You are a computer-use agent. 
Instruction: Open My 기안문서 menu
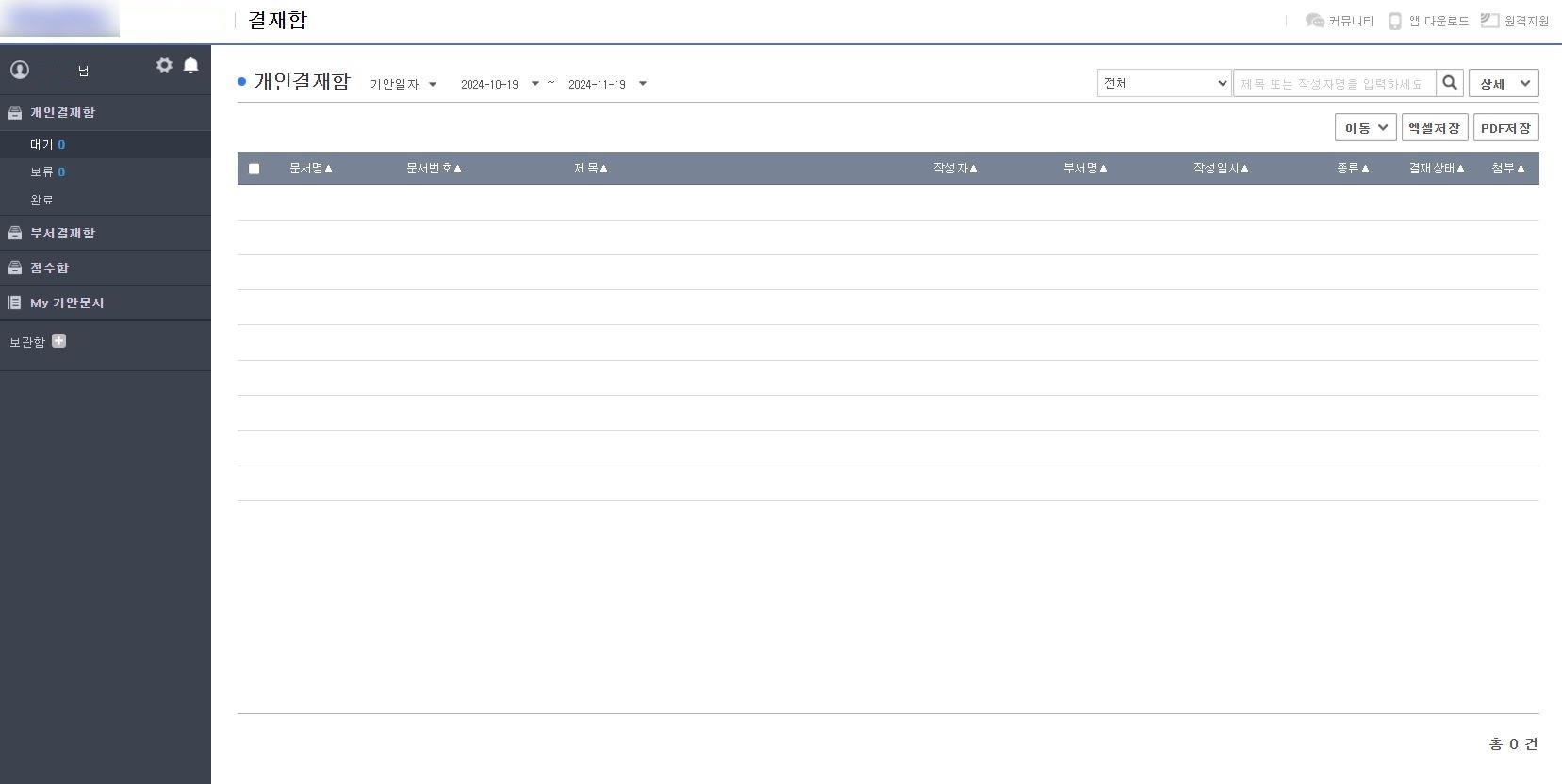click(x=67, y=302)
